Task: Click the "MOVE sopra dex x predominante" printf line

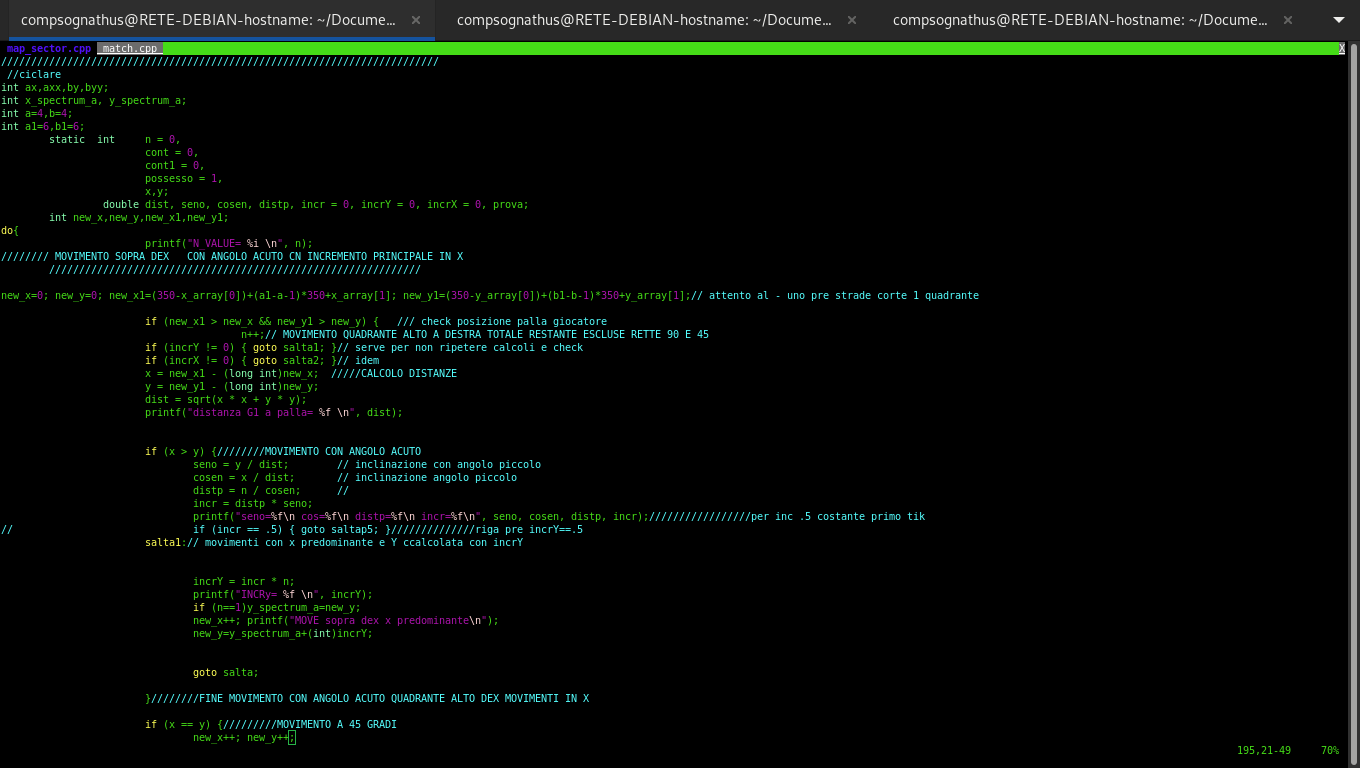Action: [x=346, y=620]
